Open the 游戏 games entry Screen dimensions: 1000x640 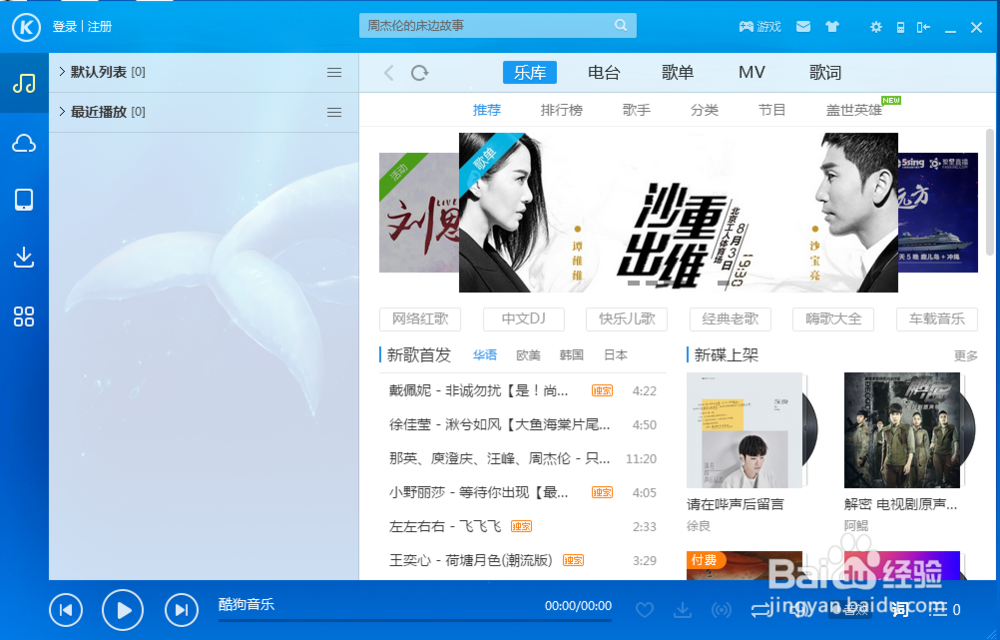(x=760, y=27)
